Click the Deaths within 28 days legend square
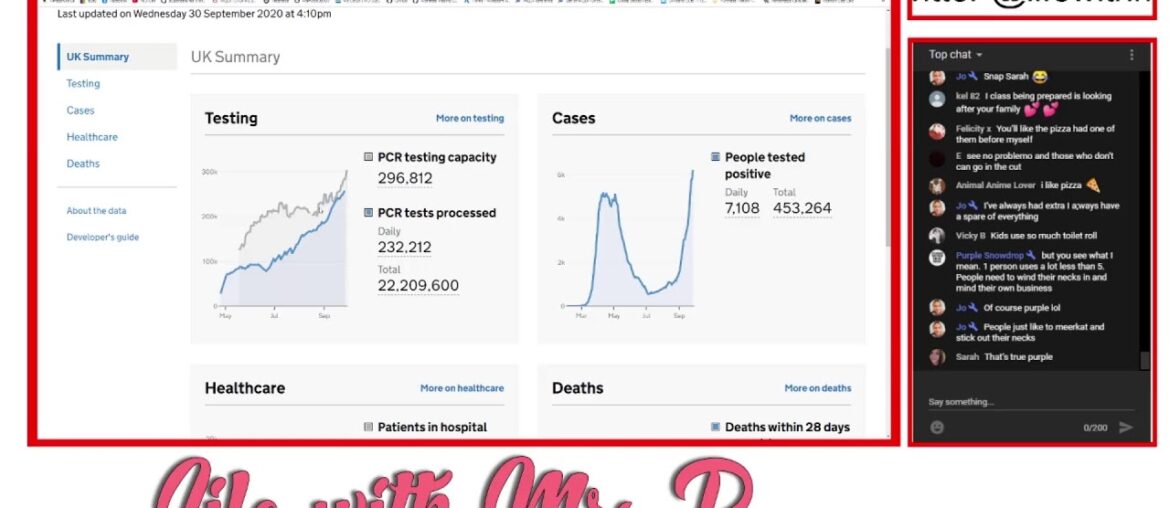1170x508 pixels. (716, 427)
